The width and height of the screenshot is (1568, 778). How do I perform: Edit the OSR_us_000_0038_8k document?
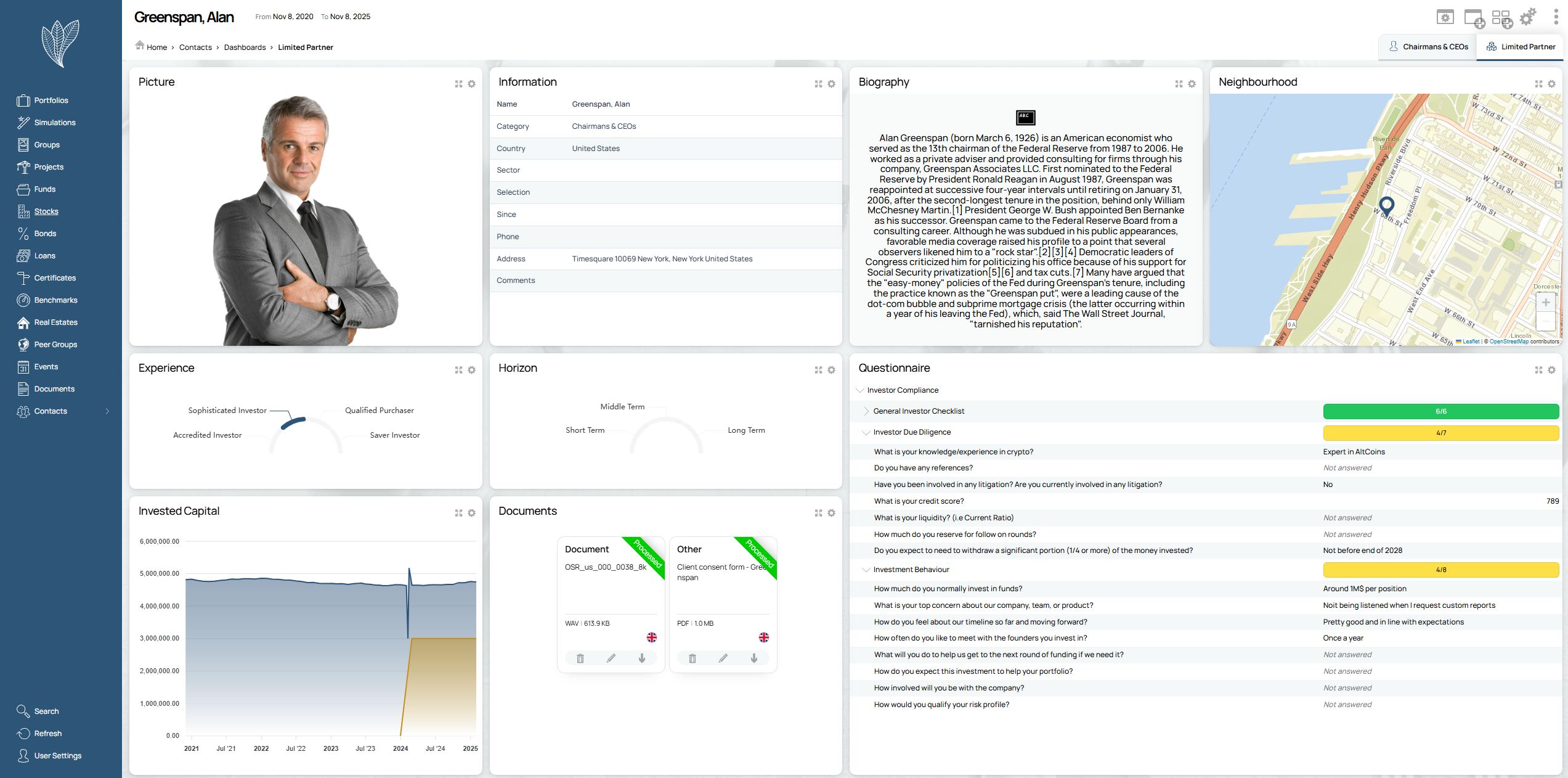coord(611,658)
